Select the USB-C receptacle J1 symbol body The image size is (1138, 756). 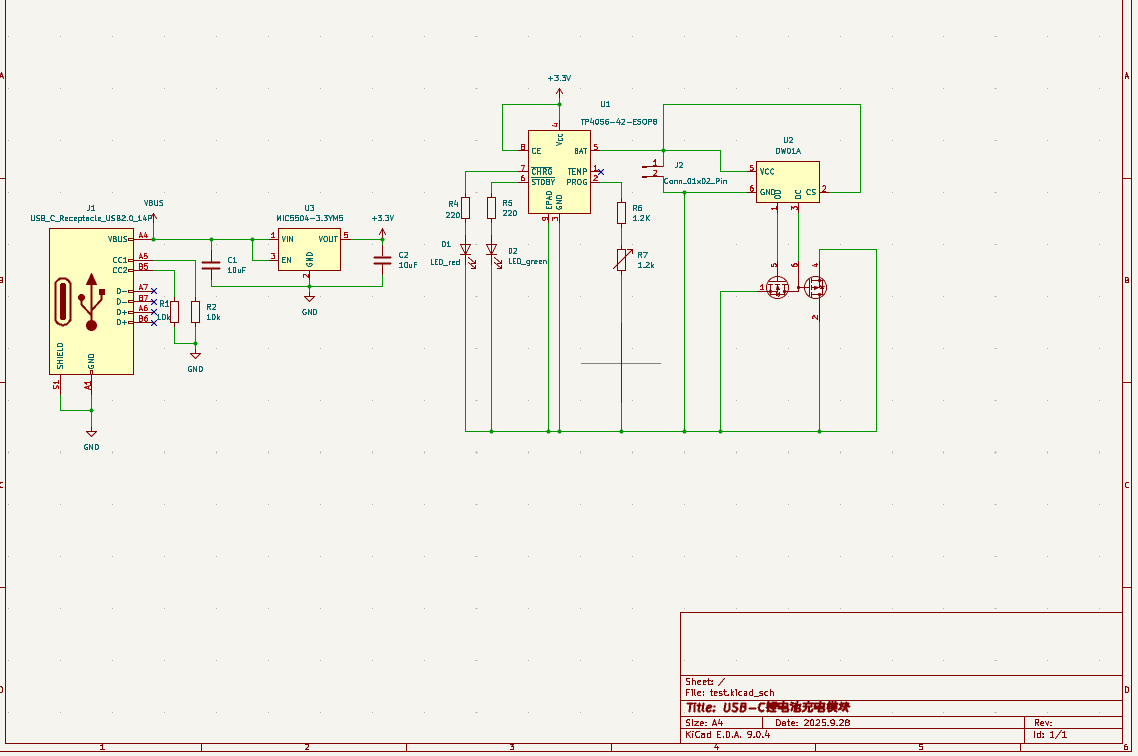tap(91, 301)
